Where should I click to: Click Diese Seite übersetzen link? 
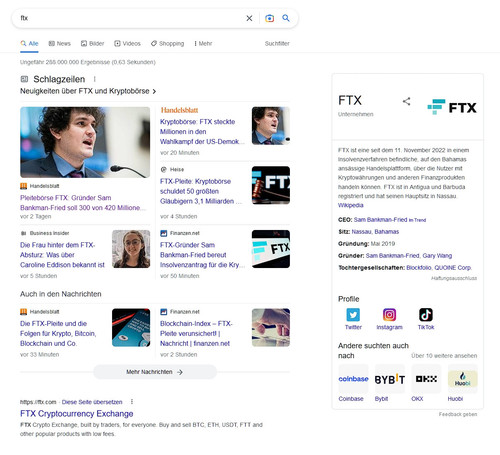click(x=92, y=402)
